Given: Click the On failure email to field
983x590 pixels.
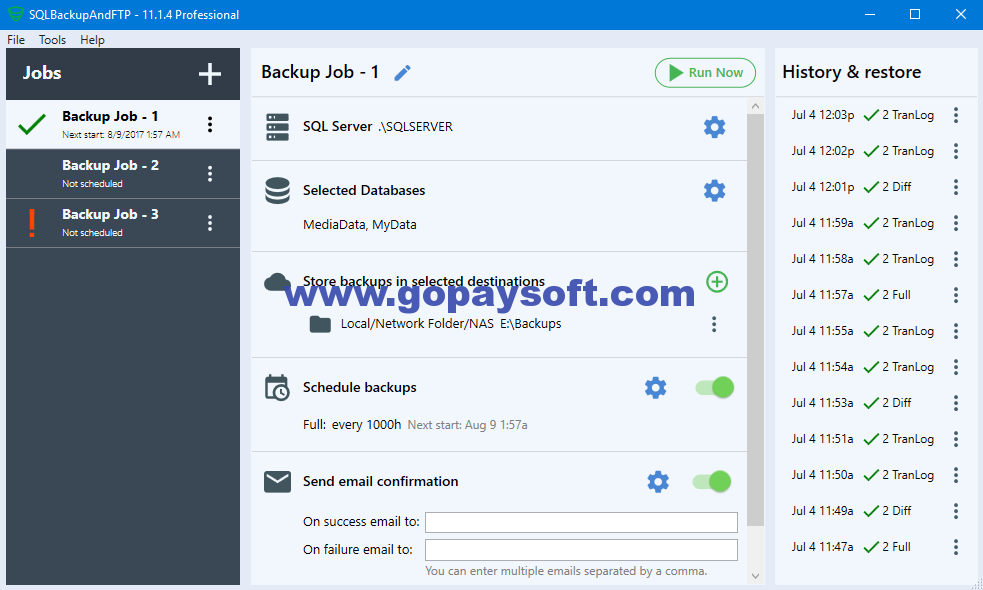Looking at the screenshot, I should click(581, 550).
